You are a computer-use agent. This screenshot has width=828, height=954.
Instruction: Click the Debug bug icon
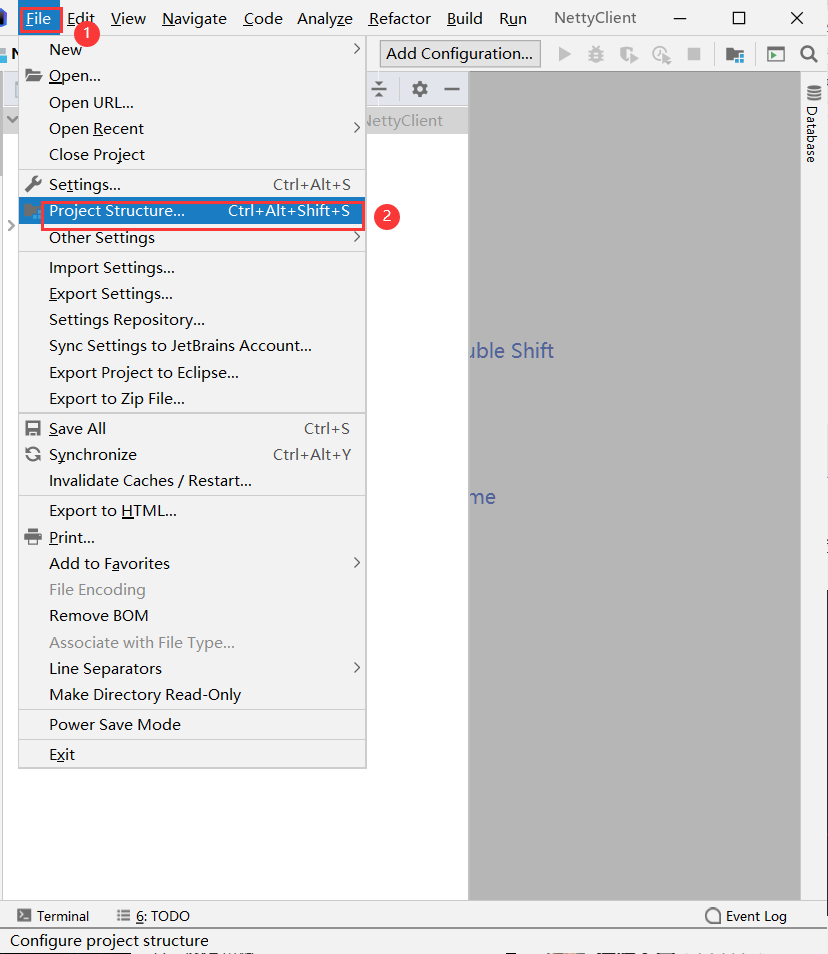[x=596, y=54]
